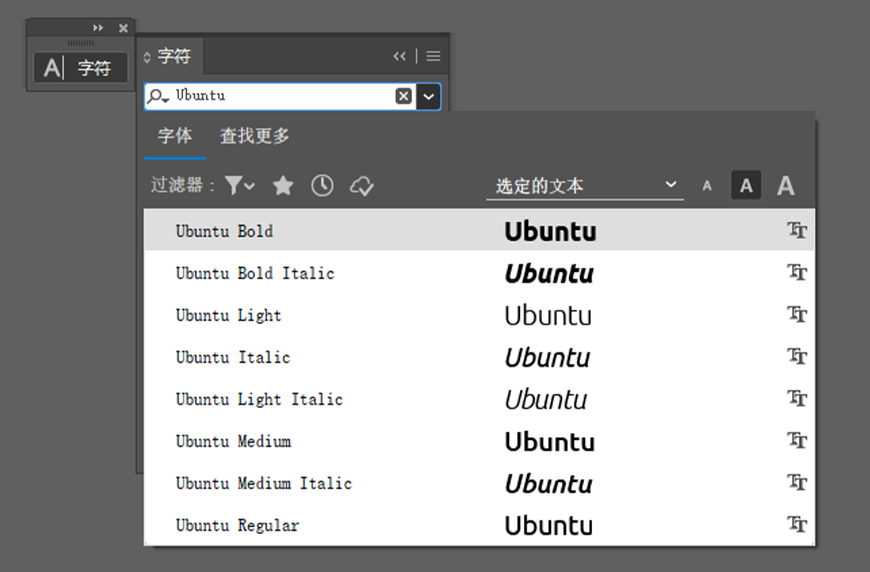Select Ubuntu Bold Italic font name

[x=255, y=274]
